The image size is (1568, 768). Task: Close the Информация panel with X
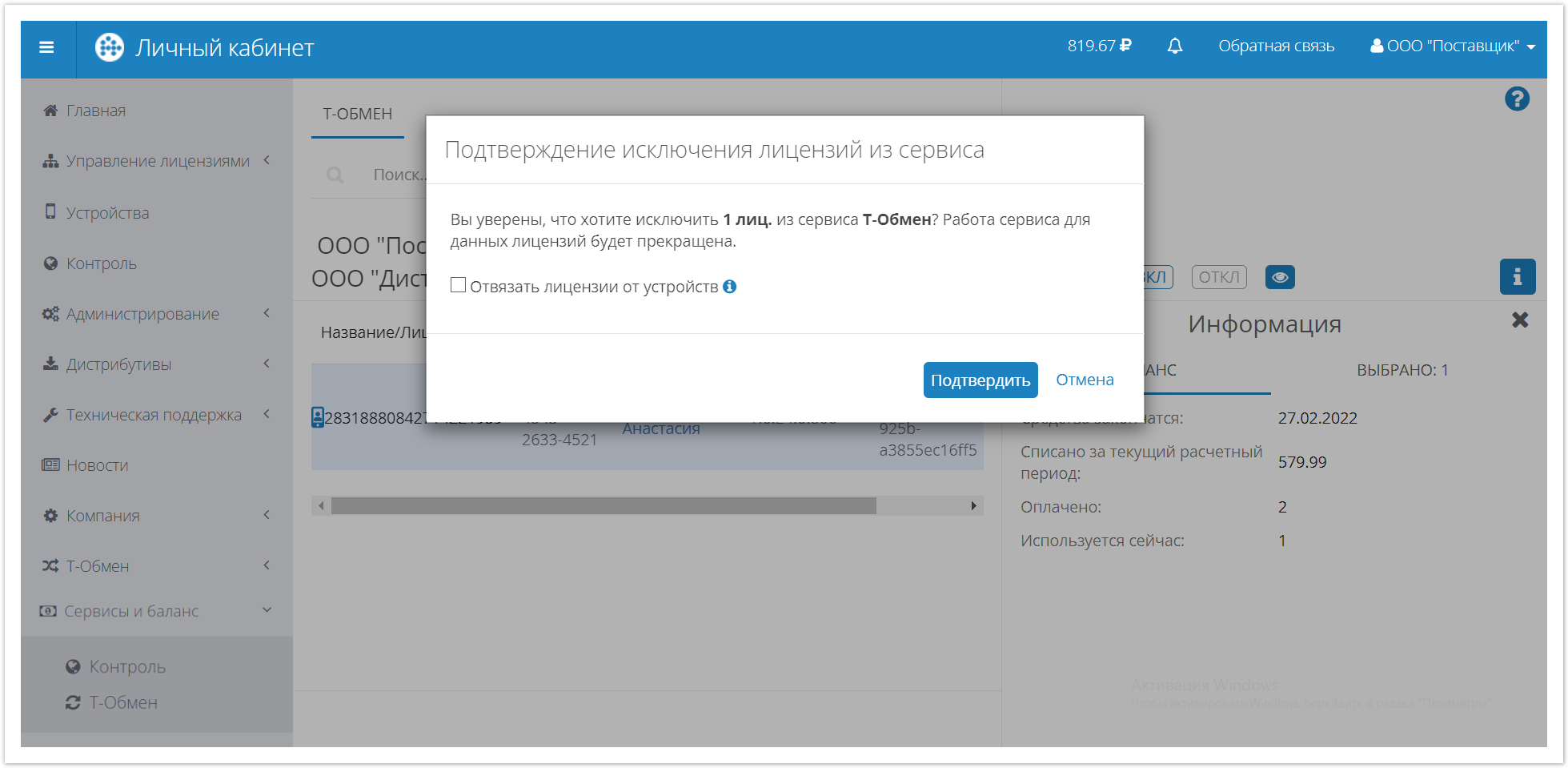tap(1519, 320)
